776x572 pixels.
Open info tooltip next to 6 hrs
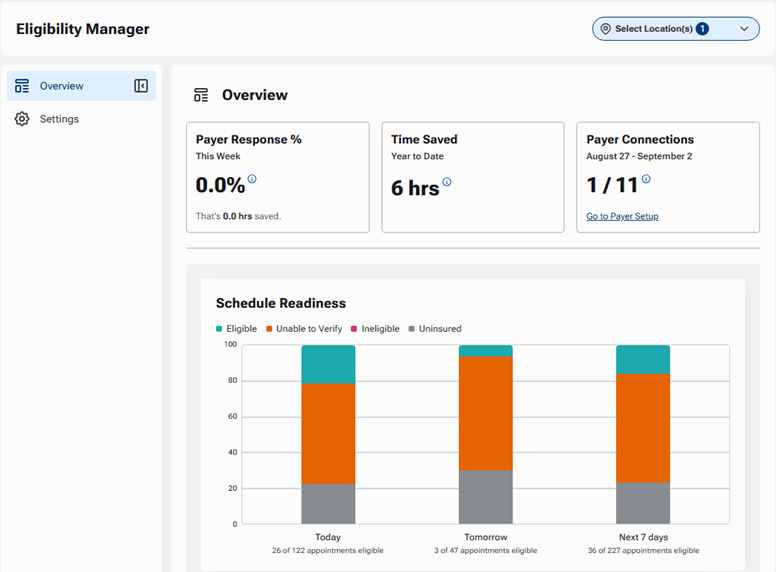point(447,182)
